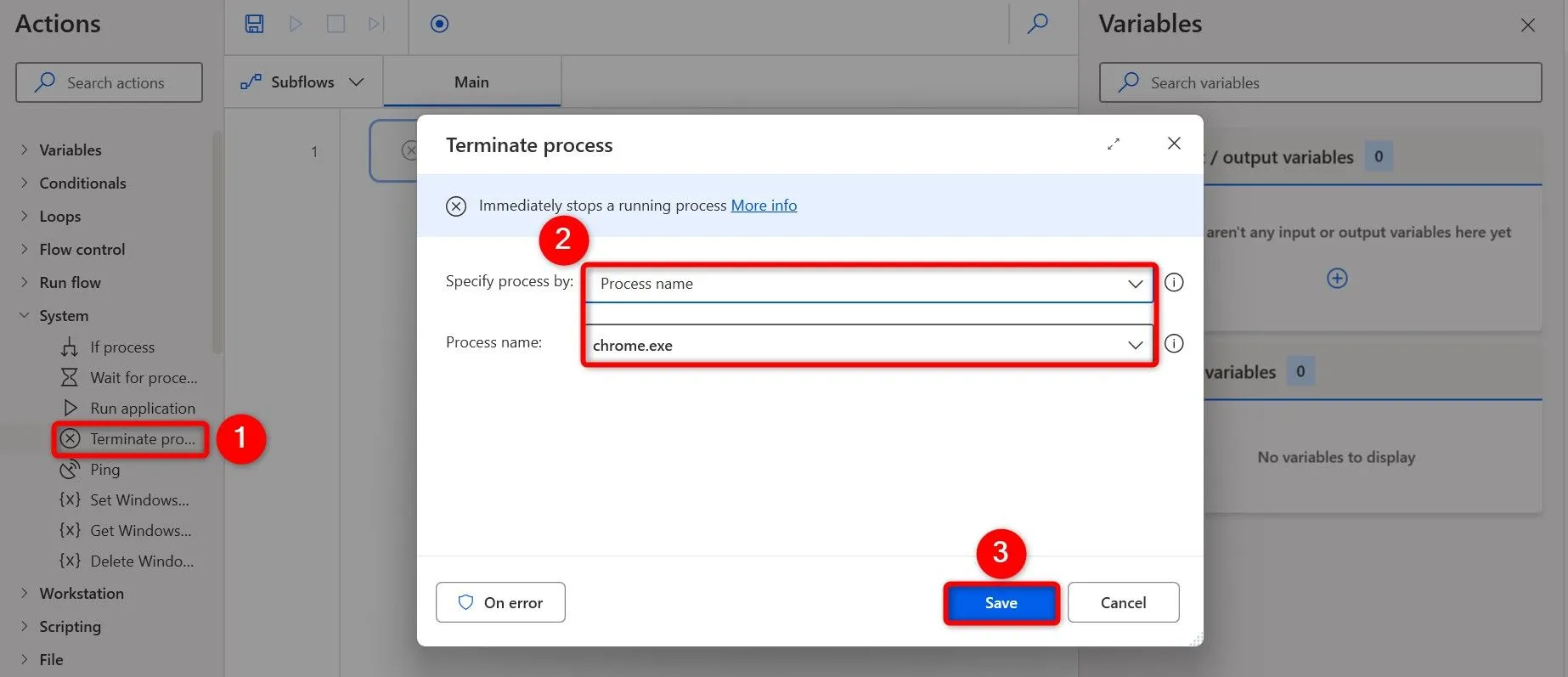Screen dimensions: 1568x677
Task: Switch to the Main tab
Action: point(471,82)
